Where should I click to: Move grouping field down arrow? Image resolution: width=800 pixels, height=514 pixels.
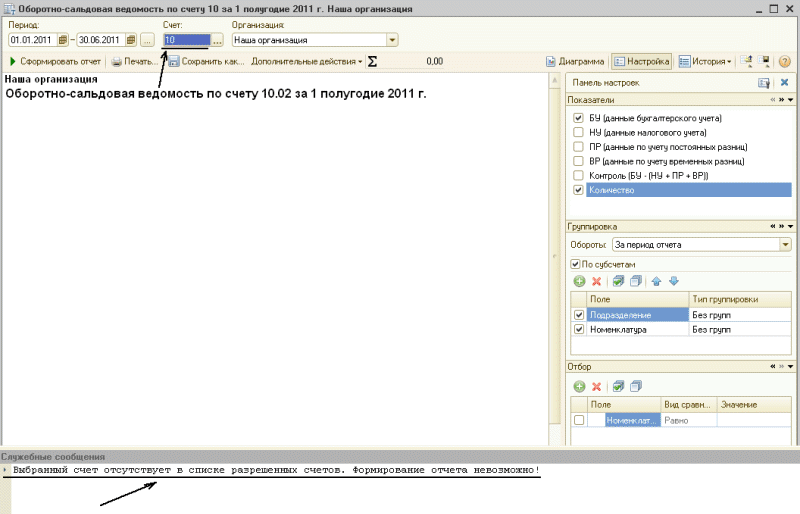674,281
